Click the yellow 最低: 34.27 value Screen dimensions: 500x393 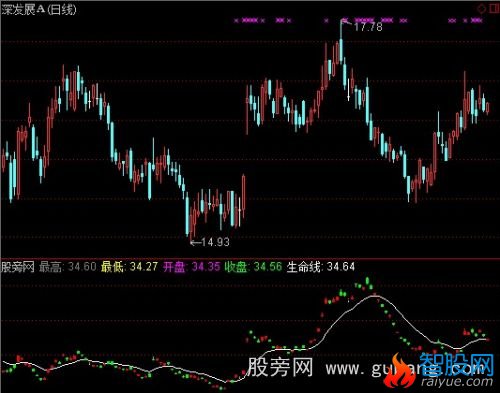pyautogui.click(x=129, y=267)
